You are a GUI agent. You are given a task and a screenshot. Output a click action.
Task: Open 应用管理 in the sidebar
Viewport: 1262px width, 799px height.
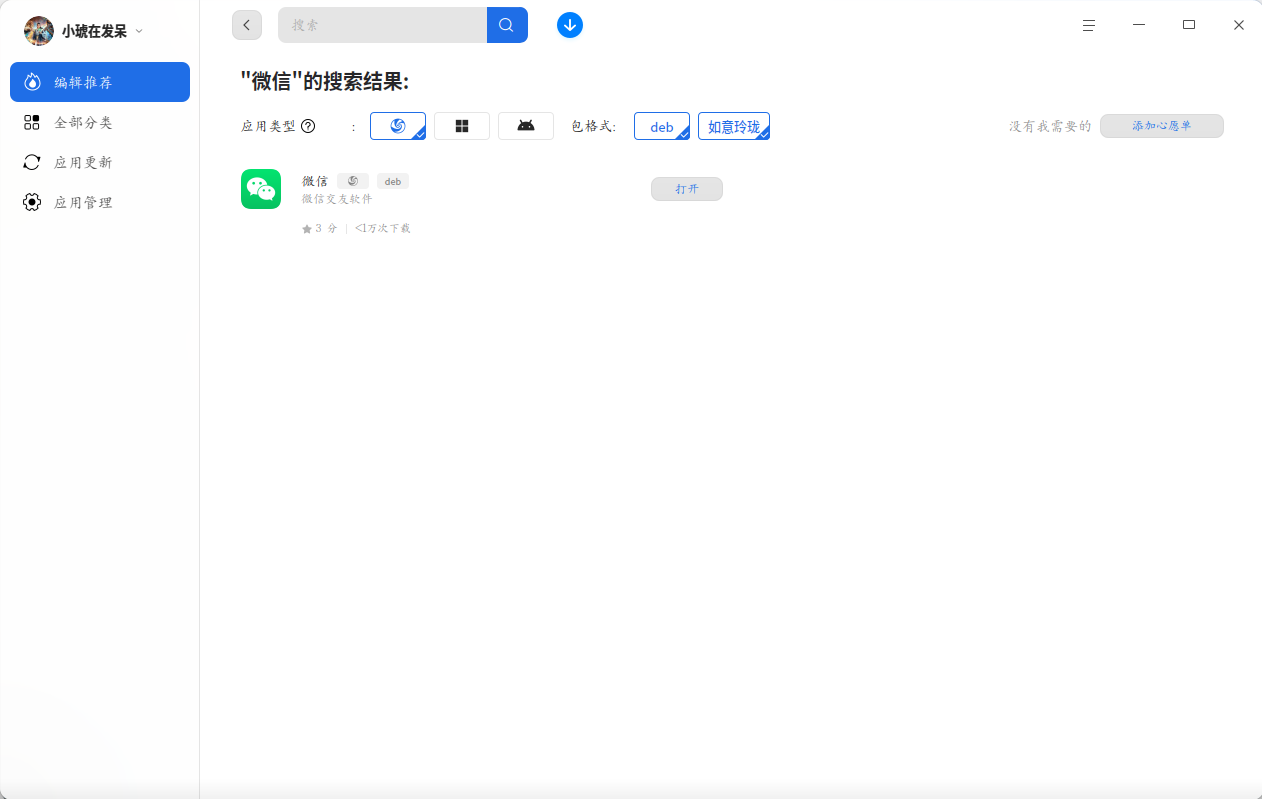point(100,202)
